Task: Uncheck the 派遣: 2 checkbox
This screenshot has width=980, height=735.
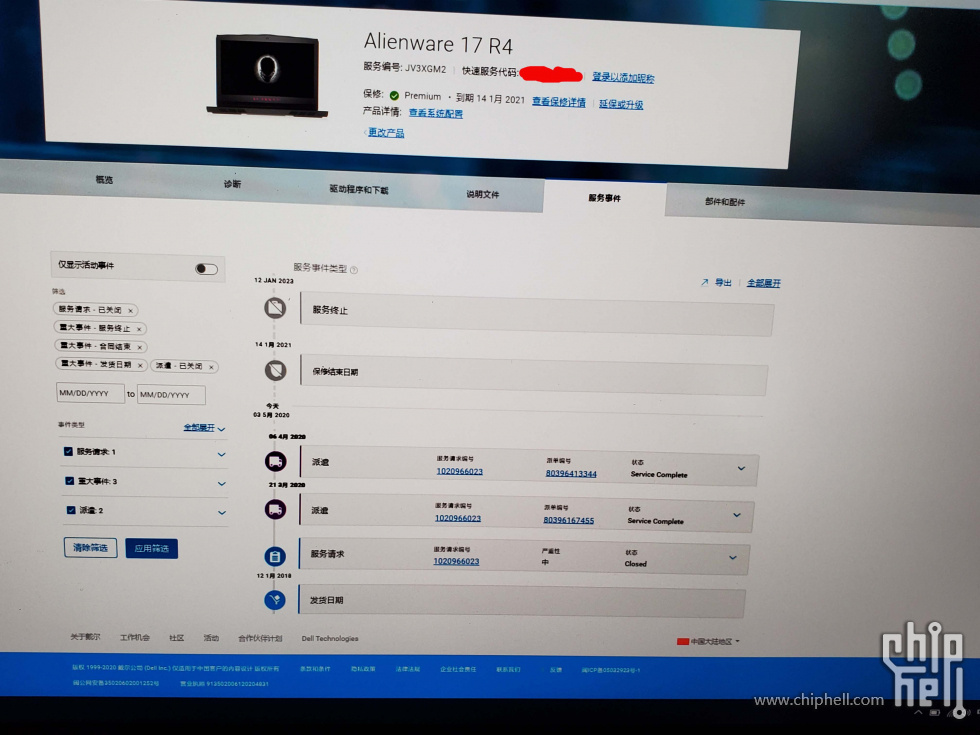Action: pyautogui.click(x=71, y=510)
